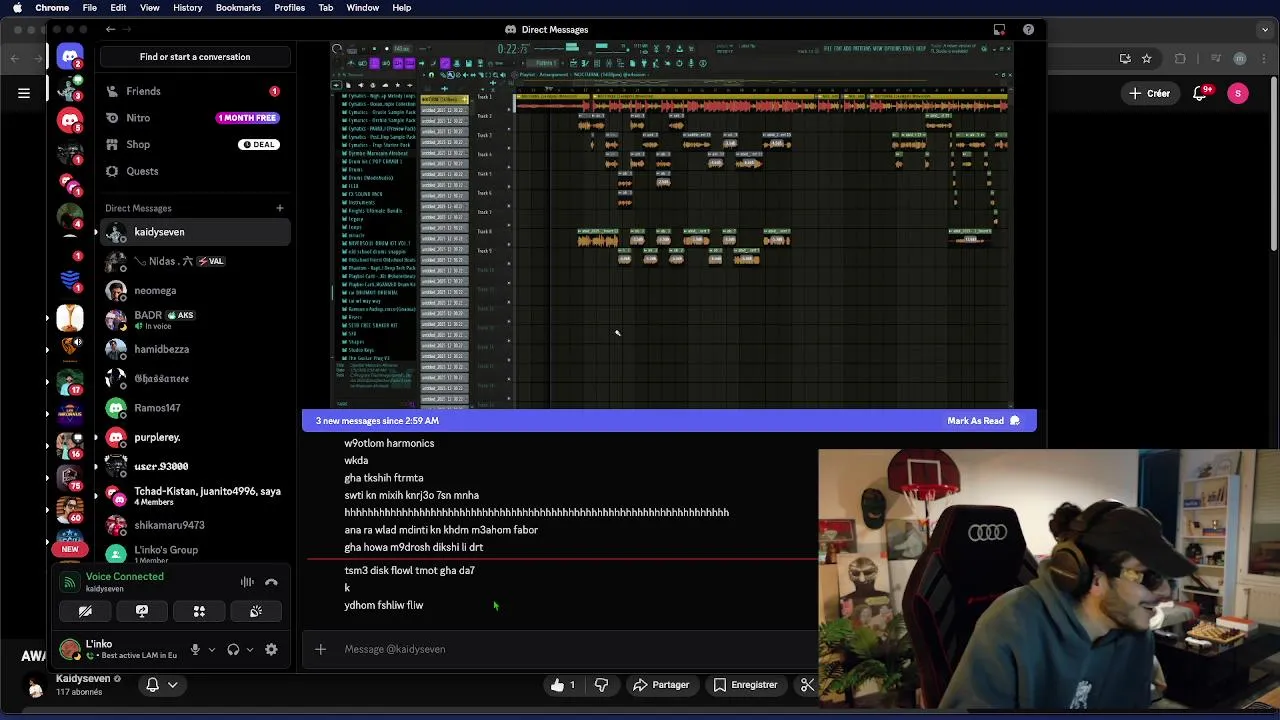Open the Chrome History menu
This screenshot has height=720, width=1280.
tap(187, 8)
